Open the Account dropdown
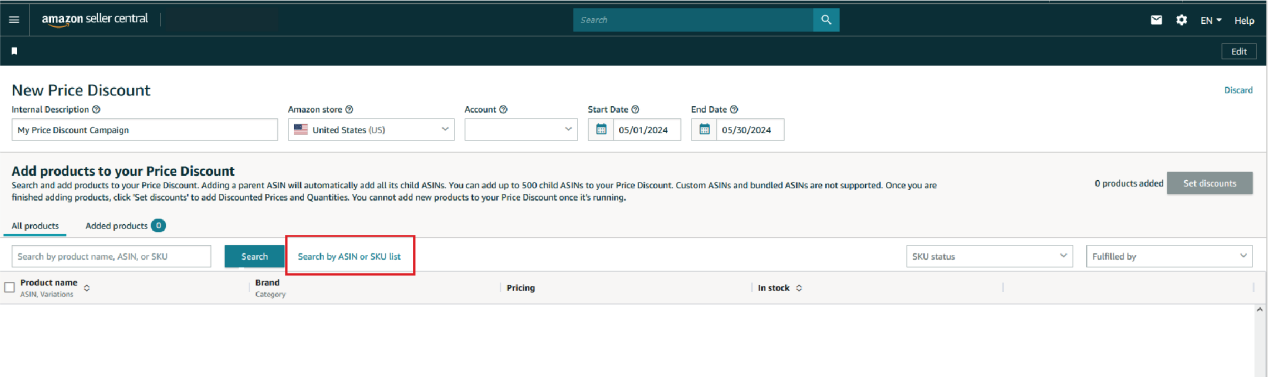Image resolution: width=1268 pixels, height=377 pixels. pyautogui.click(x=521, y=129)
